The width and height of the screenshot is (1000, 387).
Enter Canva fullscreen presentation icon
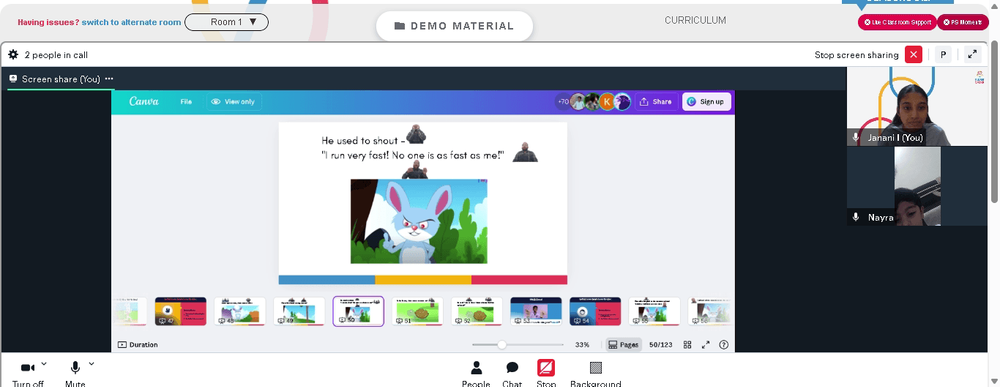[705, 345]
